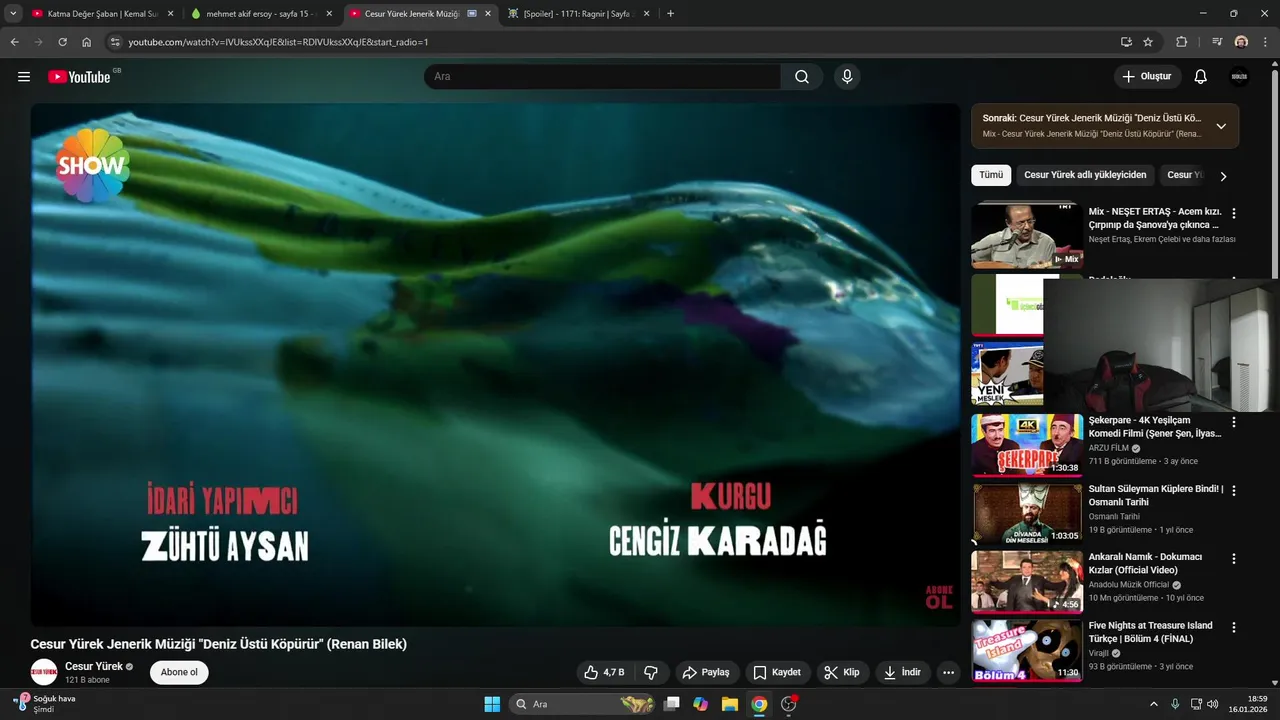Switch to Katma Değer Şaban tab
1280x720 pixels.
(x=103, y=14)
